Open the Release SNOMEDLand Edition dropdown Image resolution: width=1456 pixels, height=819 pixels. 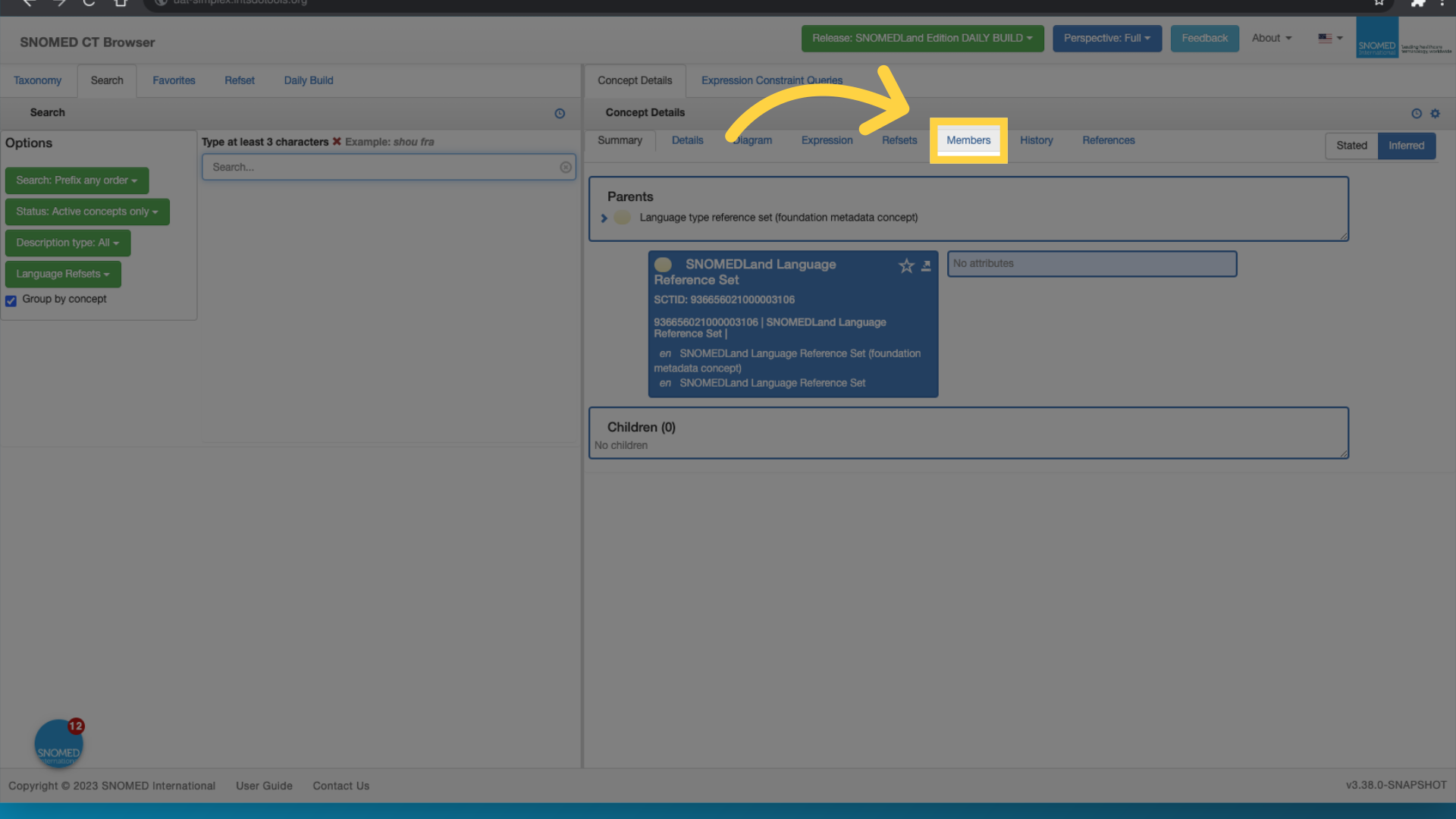tap(922, 38)
